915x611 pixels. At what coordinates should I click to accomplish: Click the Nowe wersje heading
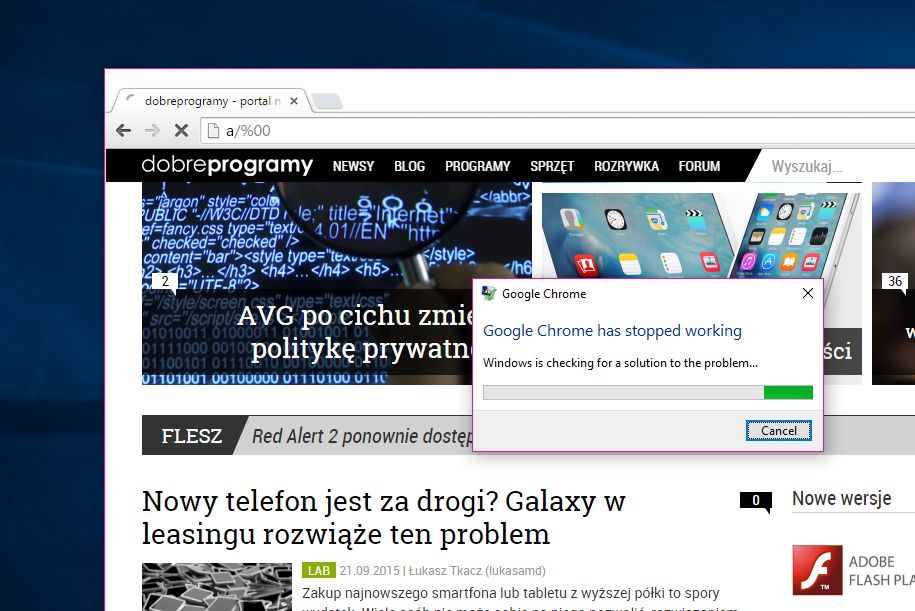[841, 498]
